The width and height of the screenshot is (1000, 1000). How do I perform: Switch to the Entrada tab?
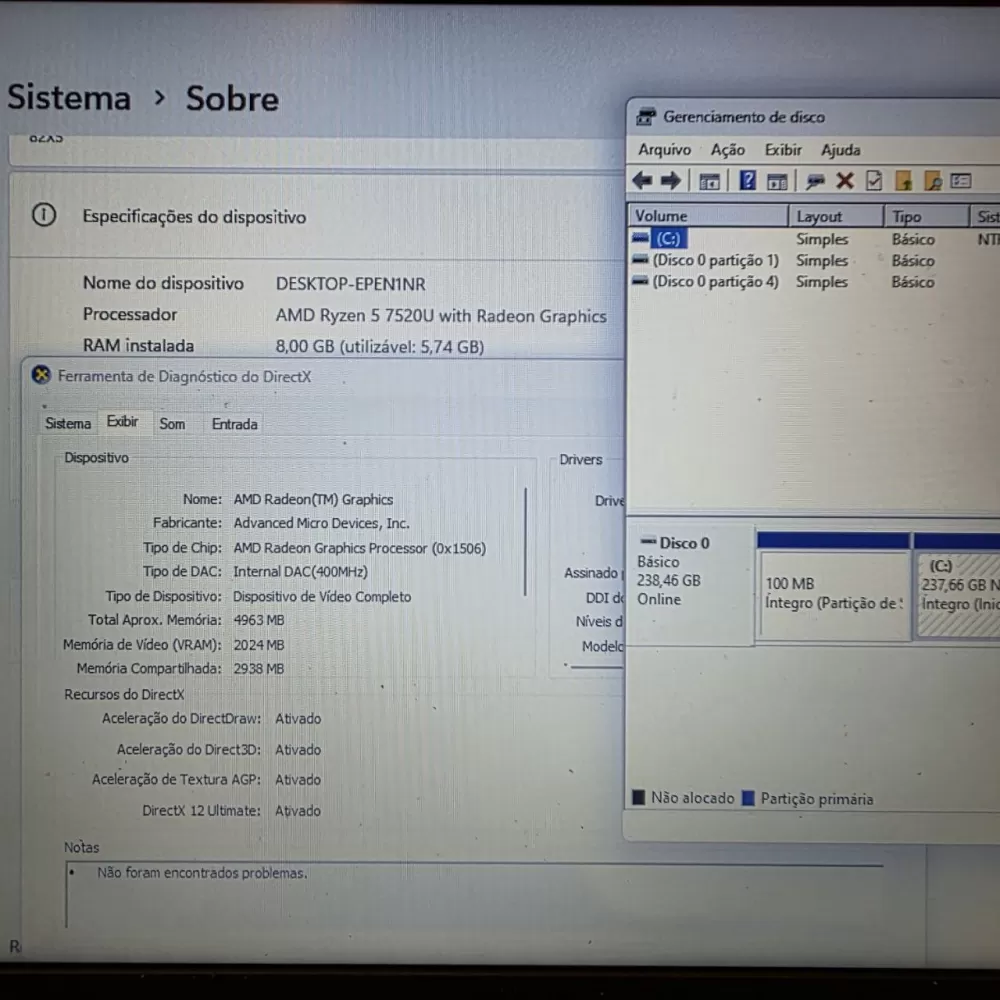pyautogui.click(x=235, y=424)
